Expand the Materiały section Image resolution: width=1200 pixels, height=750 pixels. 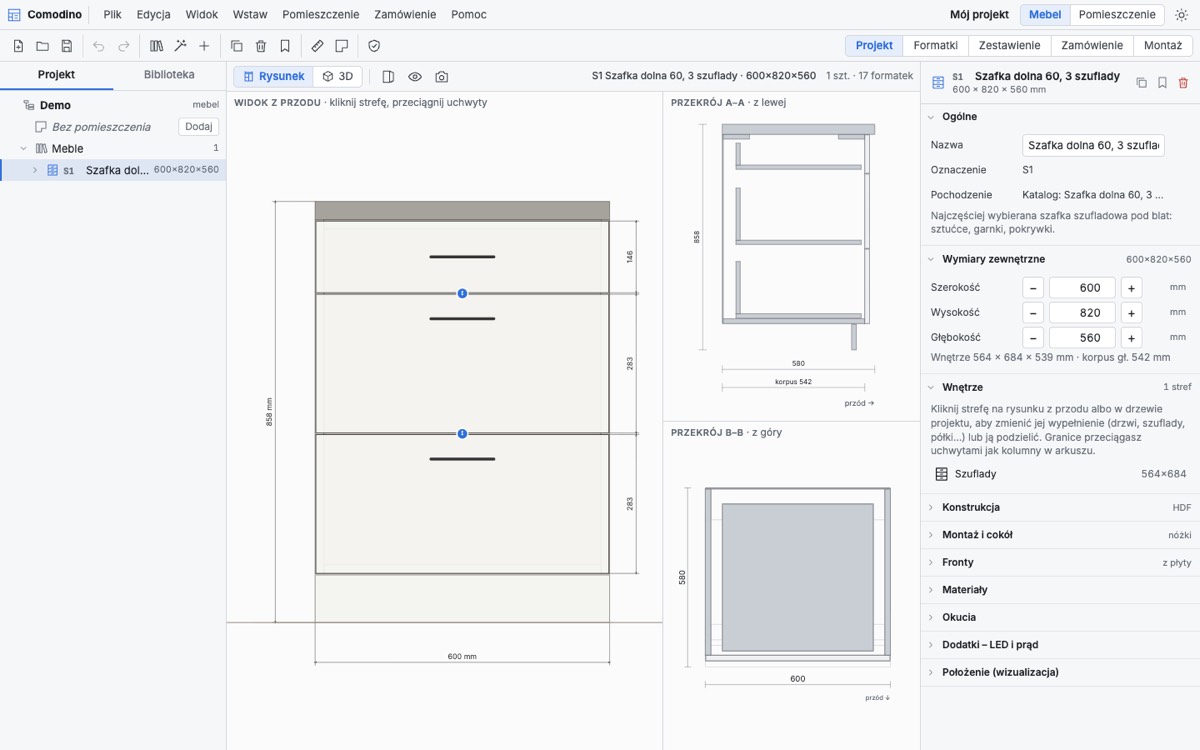[1060, 590]
